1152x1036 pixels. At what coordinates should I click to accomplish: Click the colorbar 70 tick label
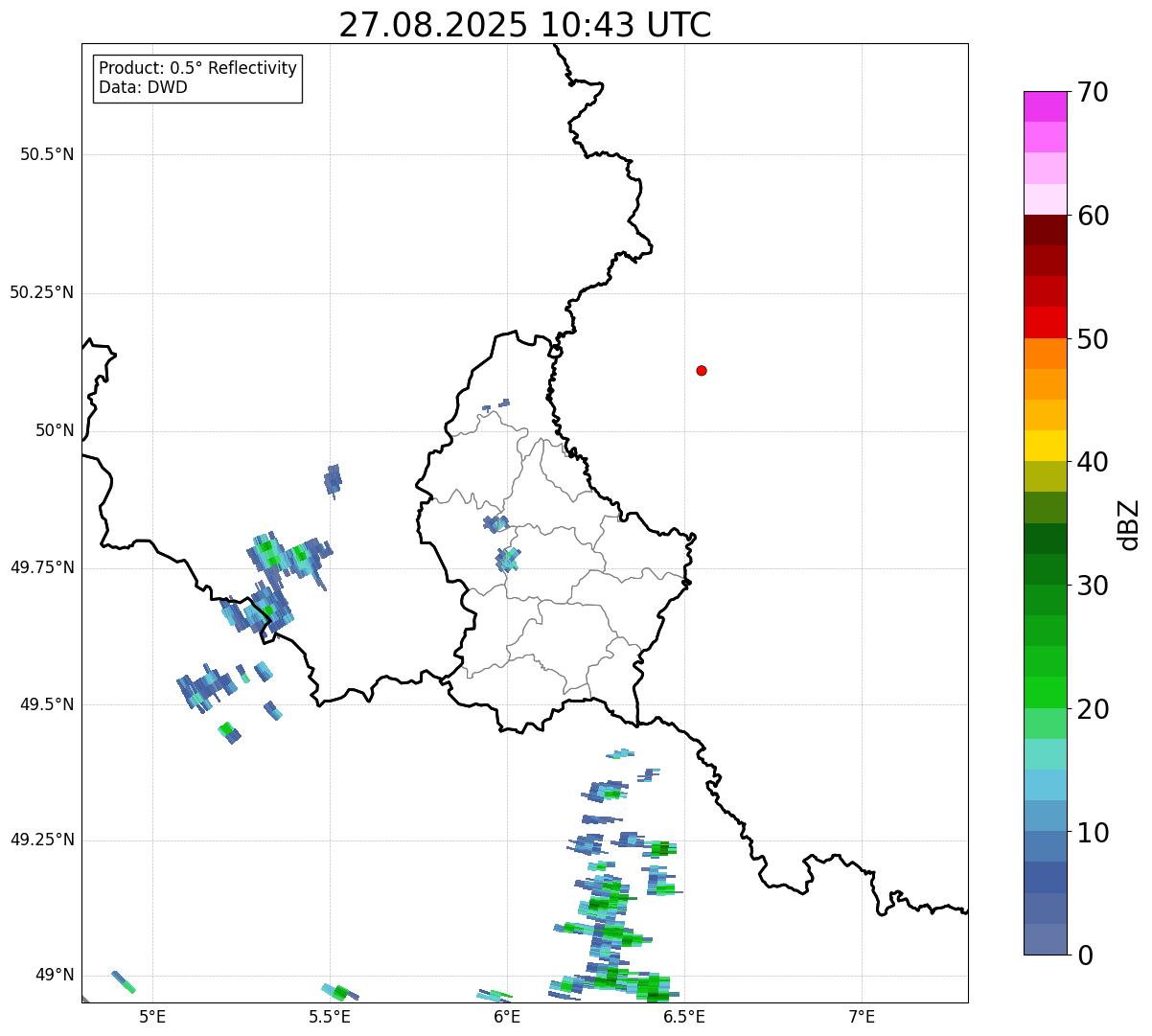tap(1093, 92)
